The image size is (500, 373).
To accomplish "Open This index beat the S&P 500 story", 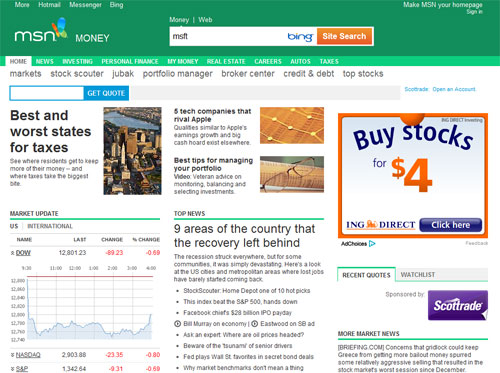I will [x=240, y=302].
